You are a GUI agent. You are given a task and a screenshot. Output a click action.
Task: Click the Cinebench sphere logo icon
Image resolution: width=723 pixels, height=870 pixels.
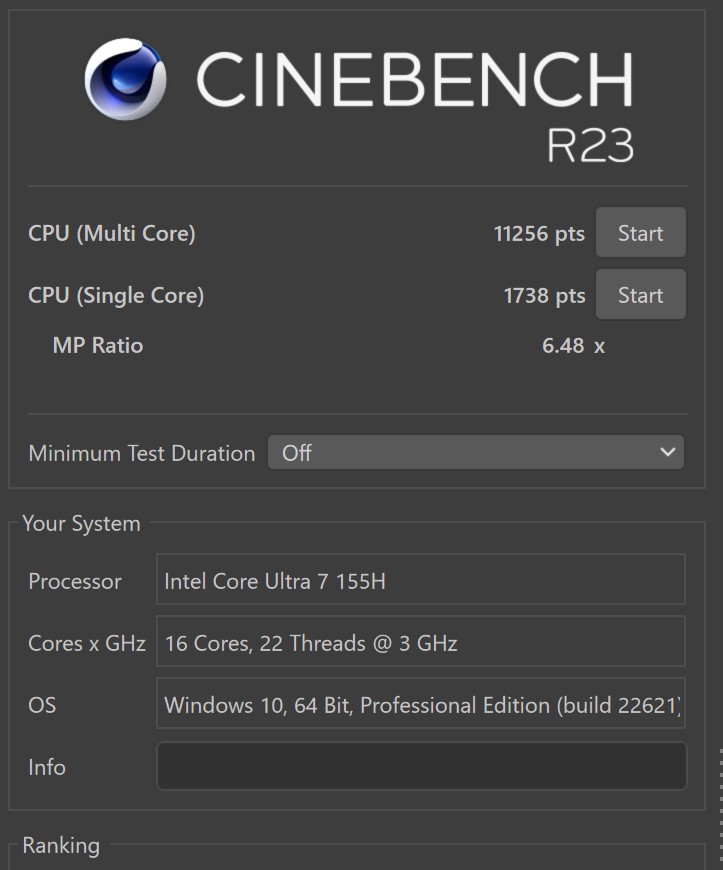pyautogui.click(x=125, y=79)
